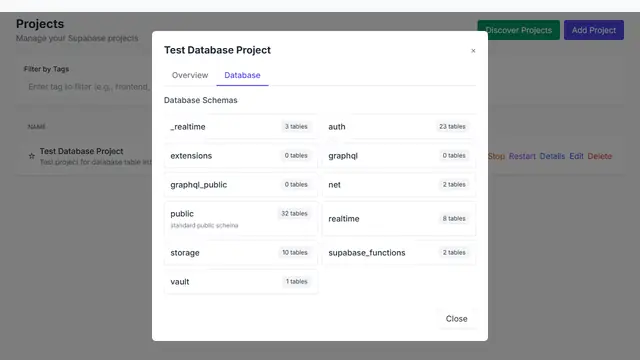
Task: Click the '3 tables' badge on _realtime
Action: 296,127
